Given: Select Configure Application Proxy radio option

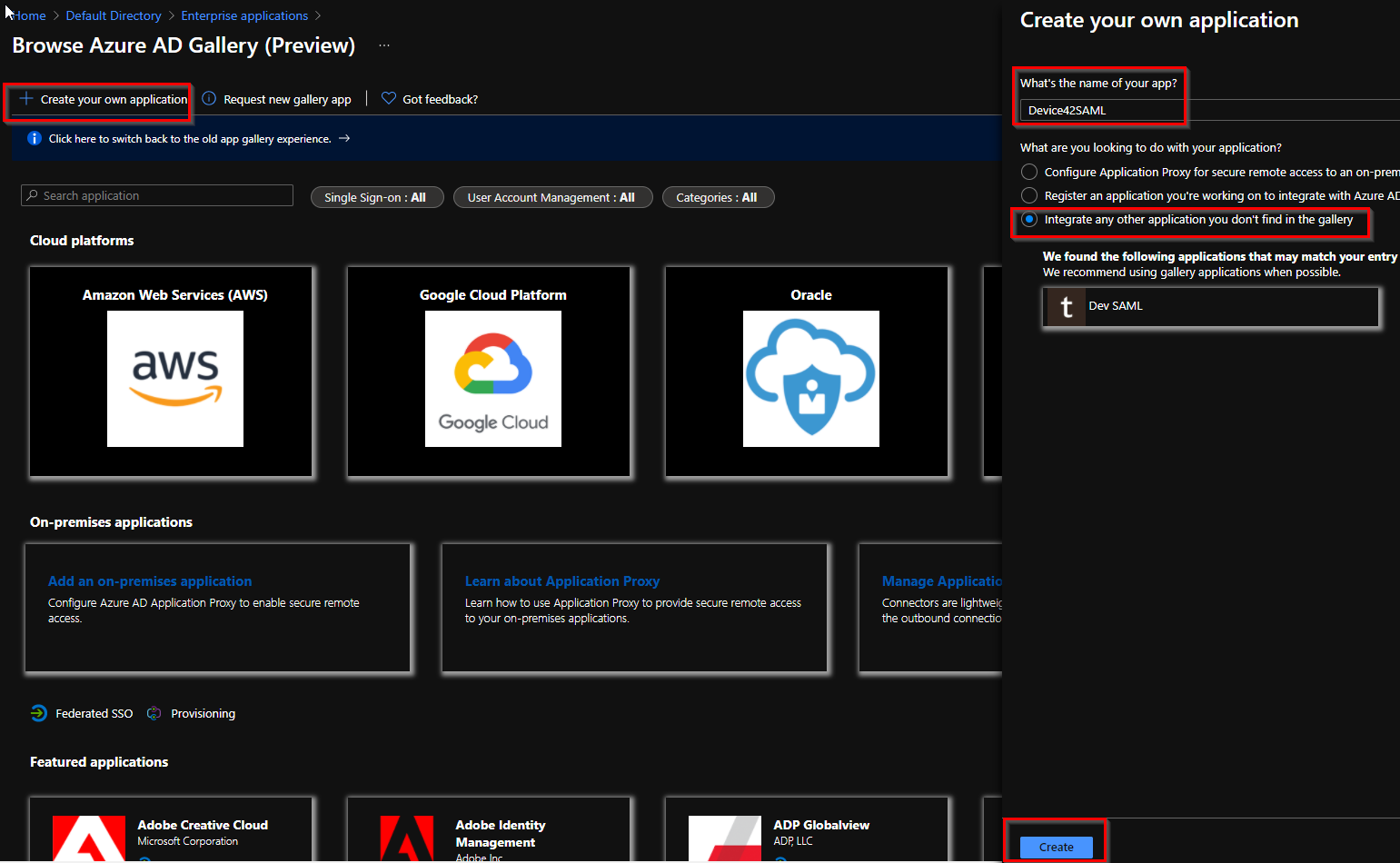Looking at the screenshot, I should click(x=1029, y=172).
